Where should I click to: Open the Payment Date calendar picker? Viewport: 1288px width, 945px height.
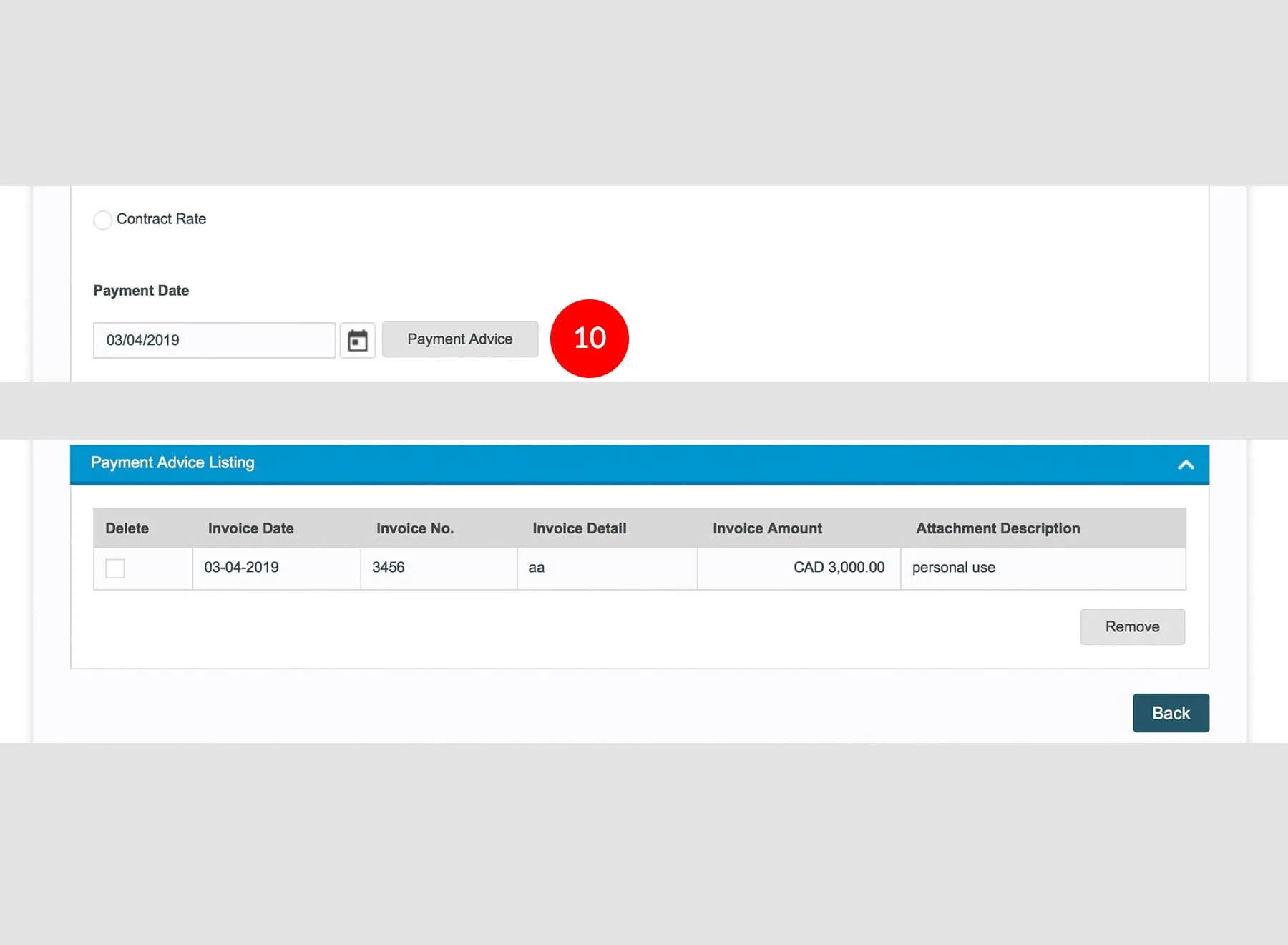tap(357, 340)
